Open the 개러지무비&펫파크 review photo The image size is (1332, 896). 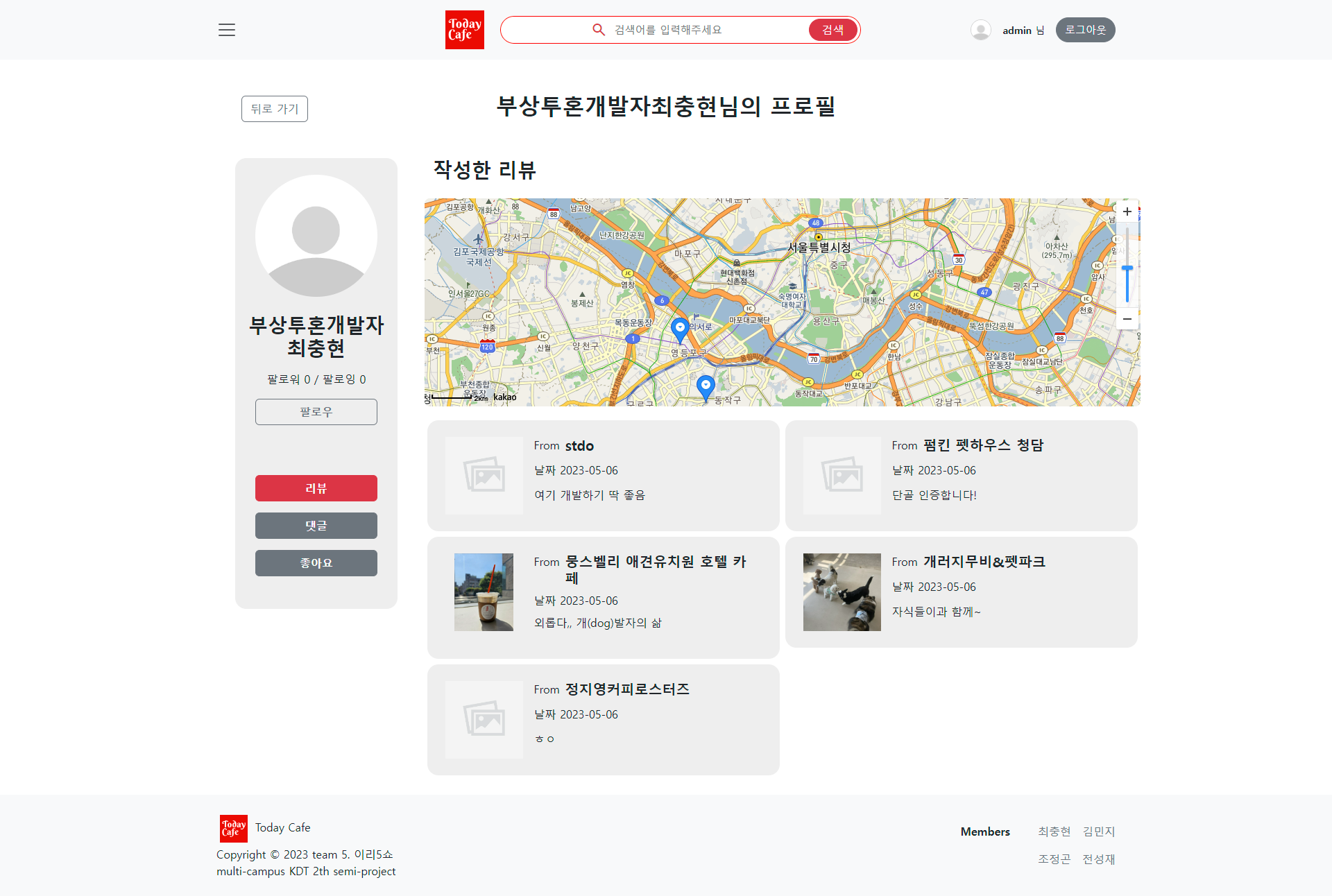pyautogui.click(x=842, y=592)
